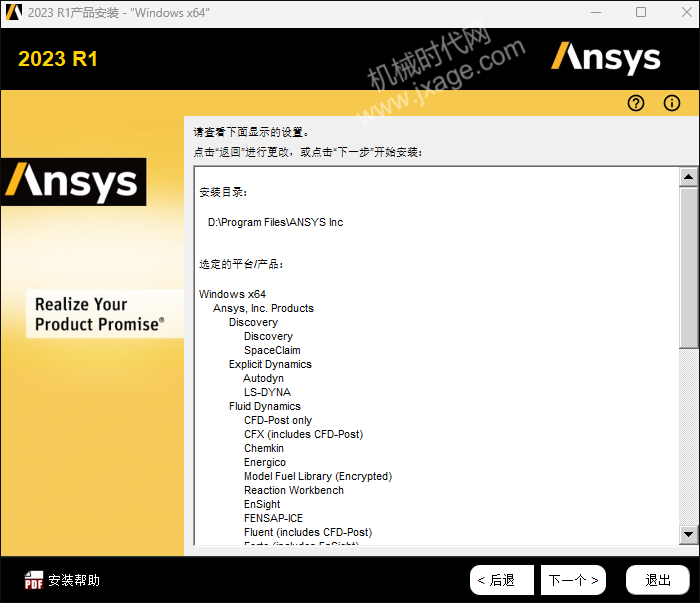Open the 安装帮助 link
The height and width of the screenshot is (603, 700).
click(74, 580)
